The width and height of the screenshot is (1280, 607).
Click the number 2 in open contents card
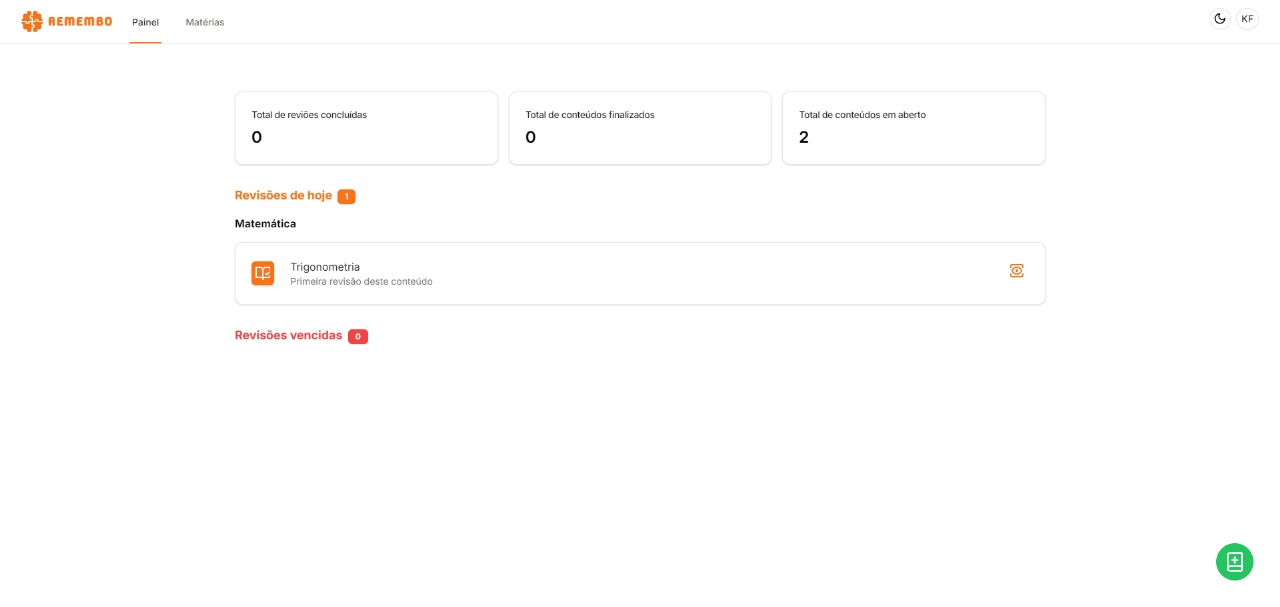(x=804, y=137)
